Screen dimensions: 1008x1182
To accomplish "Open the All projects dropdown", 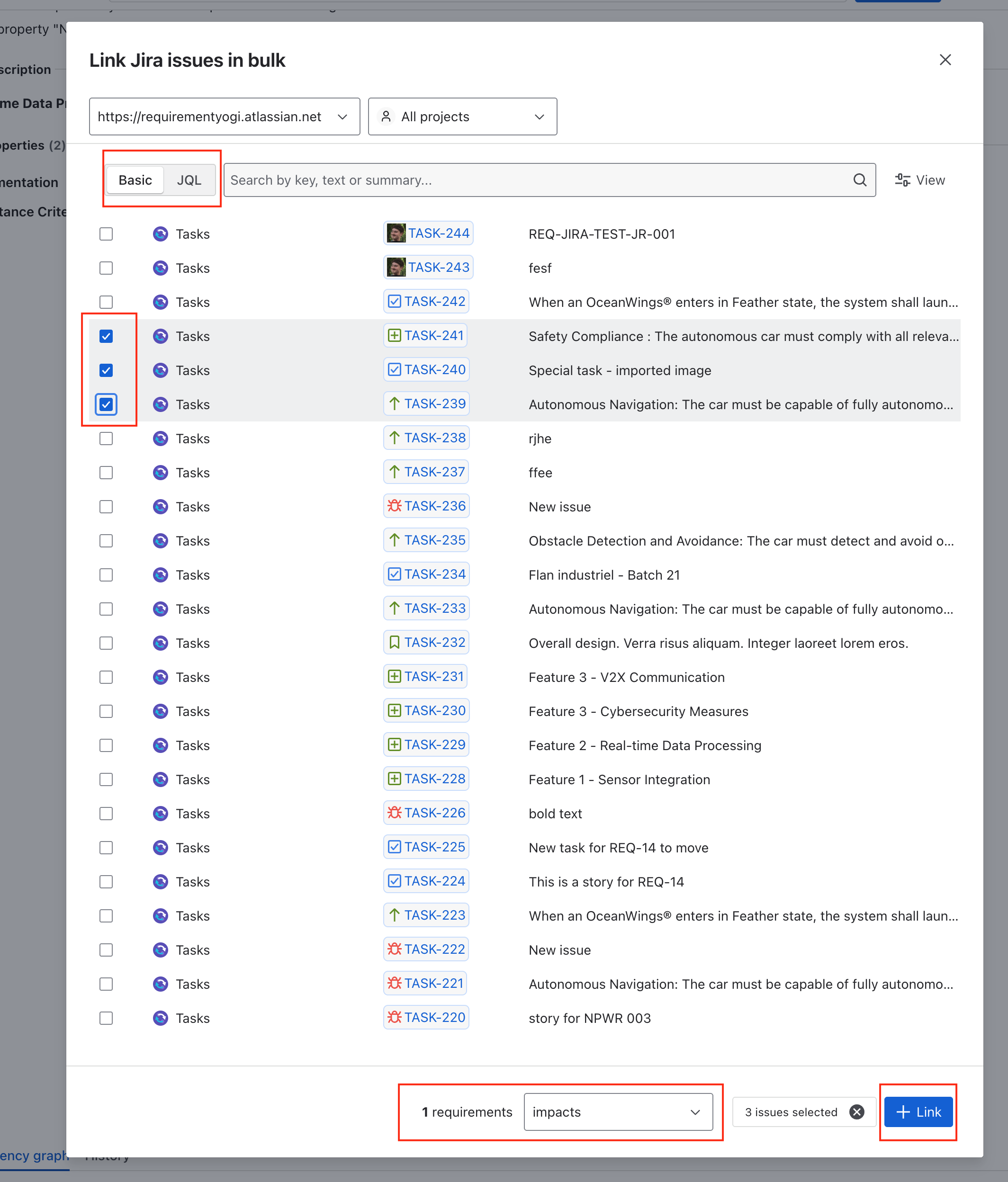I will [x=463, y=116].
